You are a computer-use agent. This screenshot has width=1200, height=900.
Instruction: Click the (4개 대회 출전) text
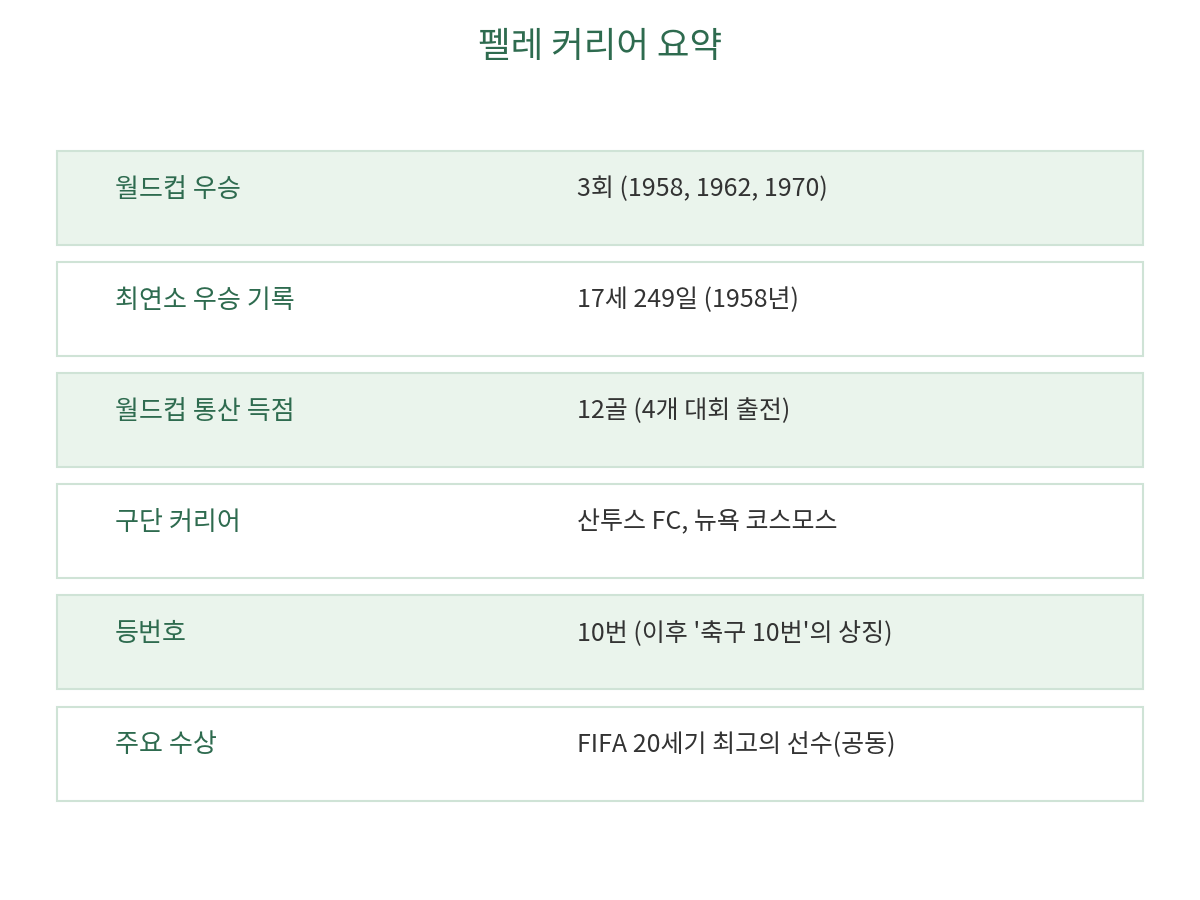[x=712, y=409]
